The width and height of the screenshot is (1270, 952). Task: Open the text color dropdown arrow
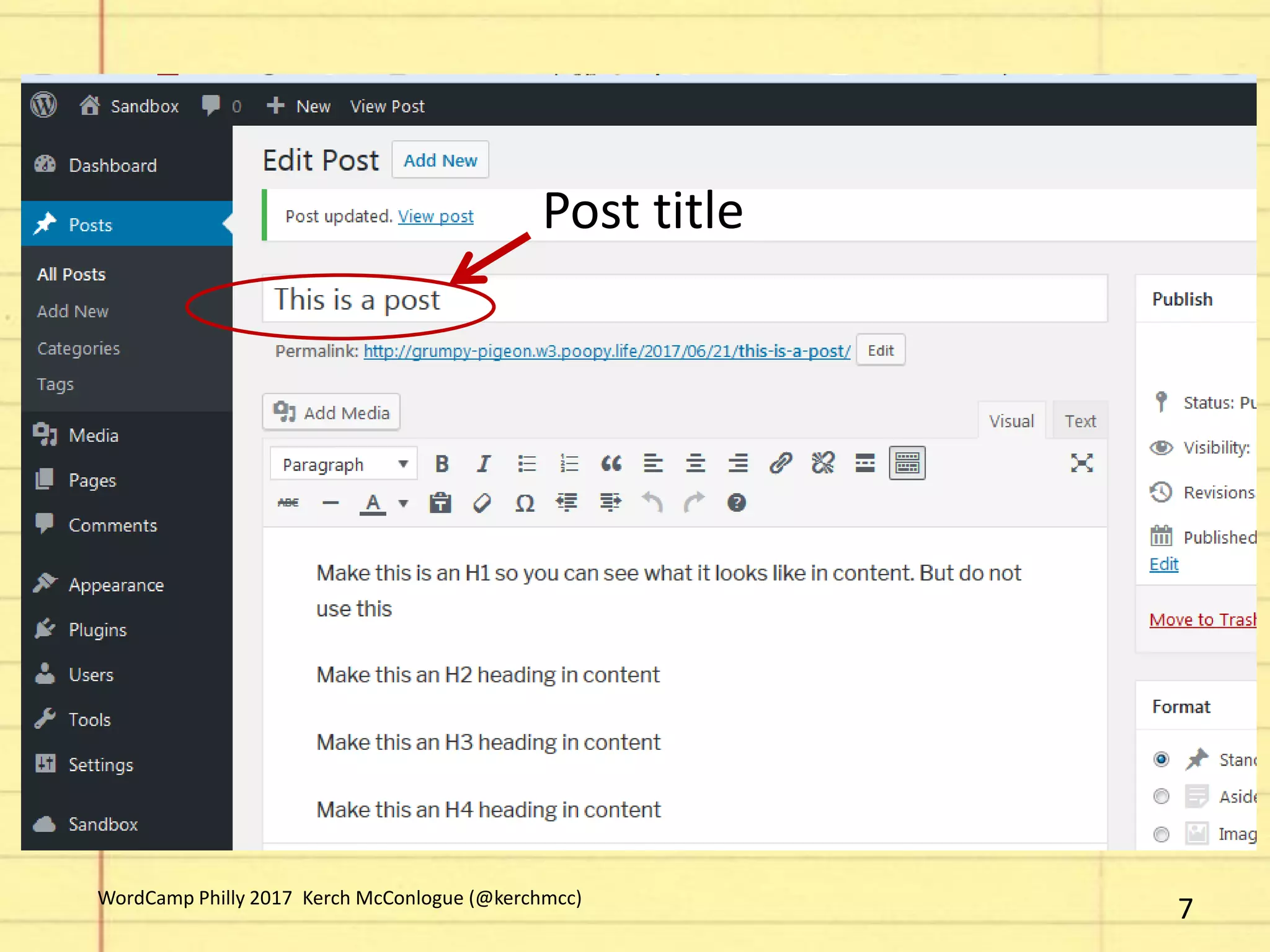404,503
